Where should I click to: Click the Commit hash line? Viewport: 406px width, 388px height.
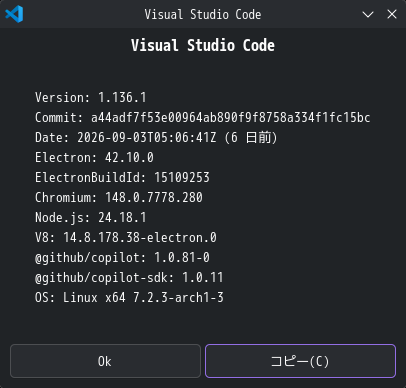[x=203, y=118]
